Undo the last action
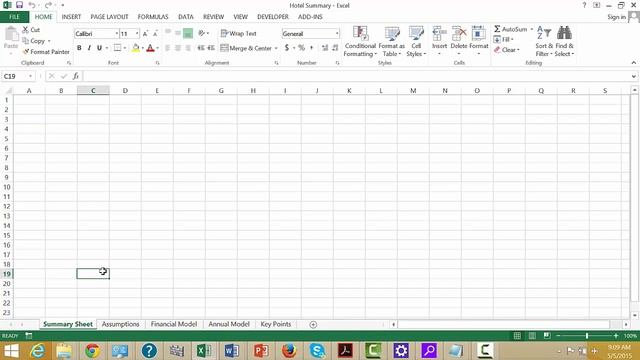The height and width of the screenshot is (360, 640). click(x=32, y=5)
